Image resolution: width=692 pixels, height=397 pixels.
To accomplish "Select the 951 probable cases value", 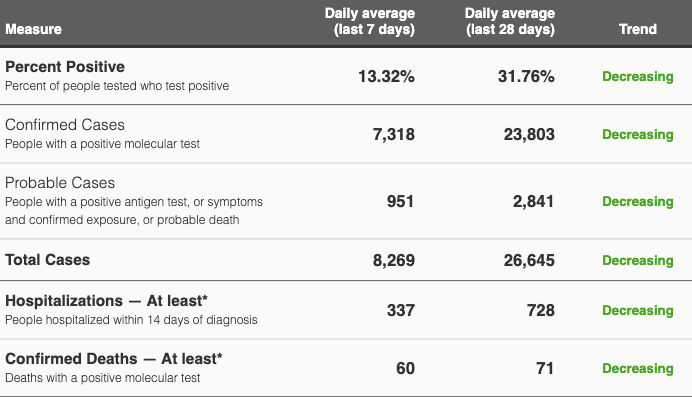I will tap(400, 201).
